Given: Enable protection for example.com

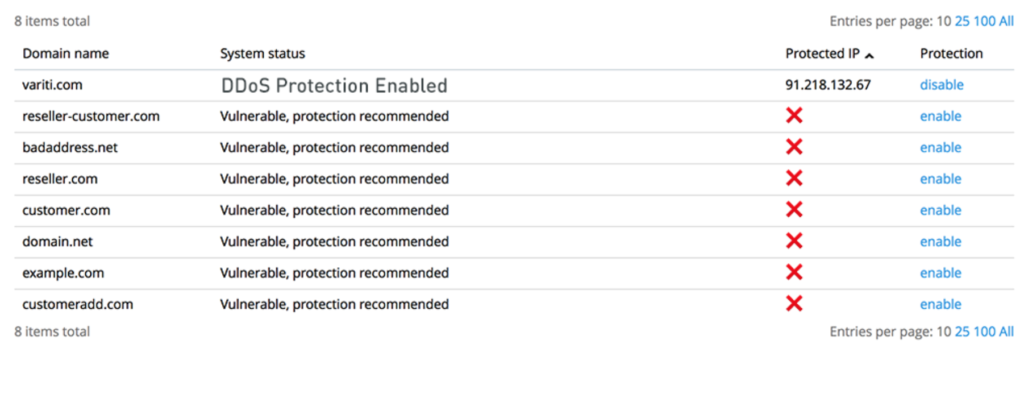Looking at the screenshot, I should tap(940, 273).
